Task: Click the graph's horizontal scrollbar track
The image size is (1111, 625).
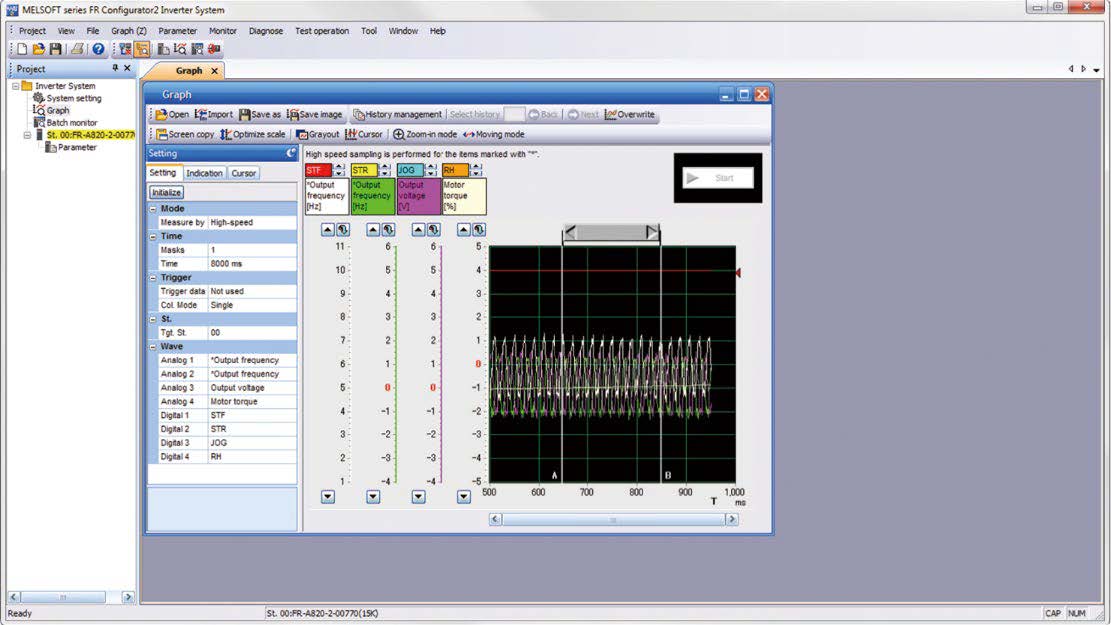Action: pyautogui.click(x=614, y=520)
